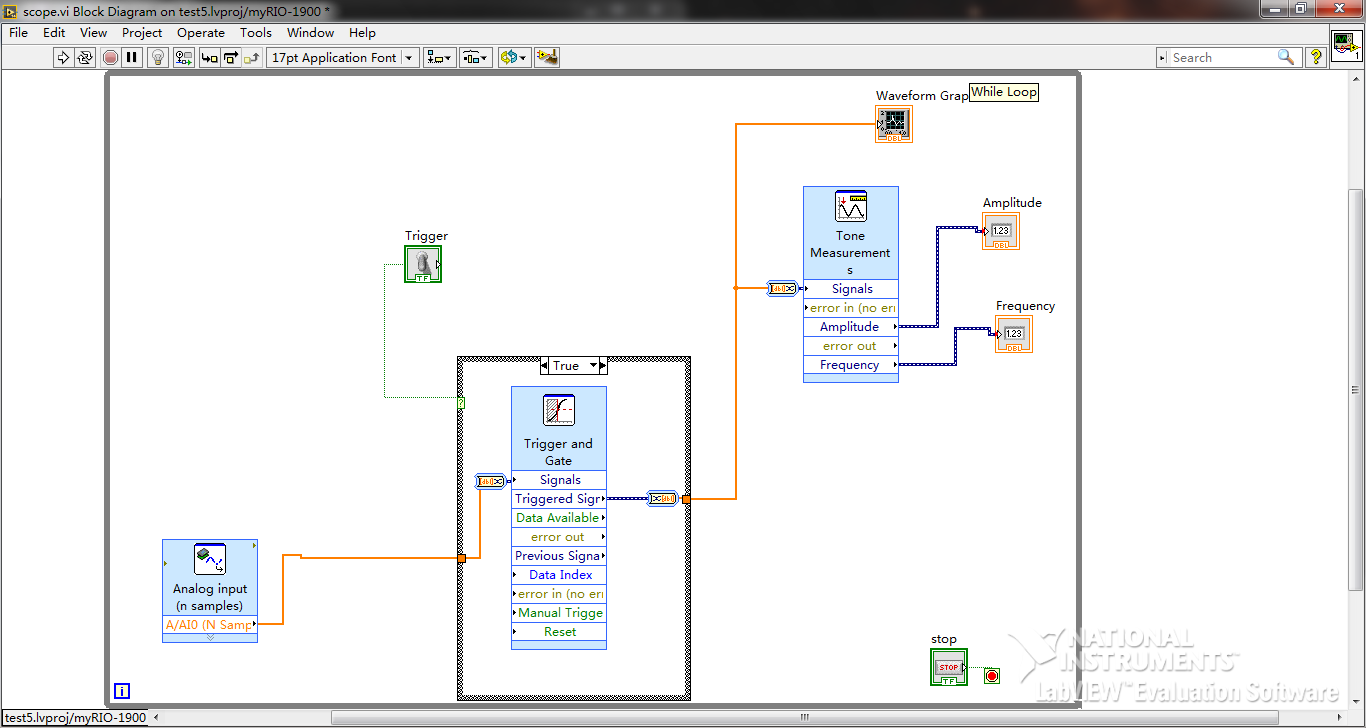Screen dimensions: 1366x728
Task: Click Reset input of Trigger and Gate
Action: (559, 632)
